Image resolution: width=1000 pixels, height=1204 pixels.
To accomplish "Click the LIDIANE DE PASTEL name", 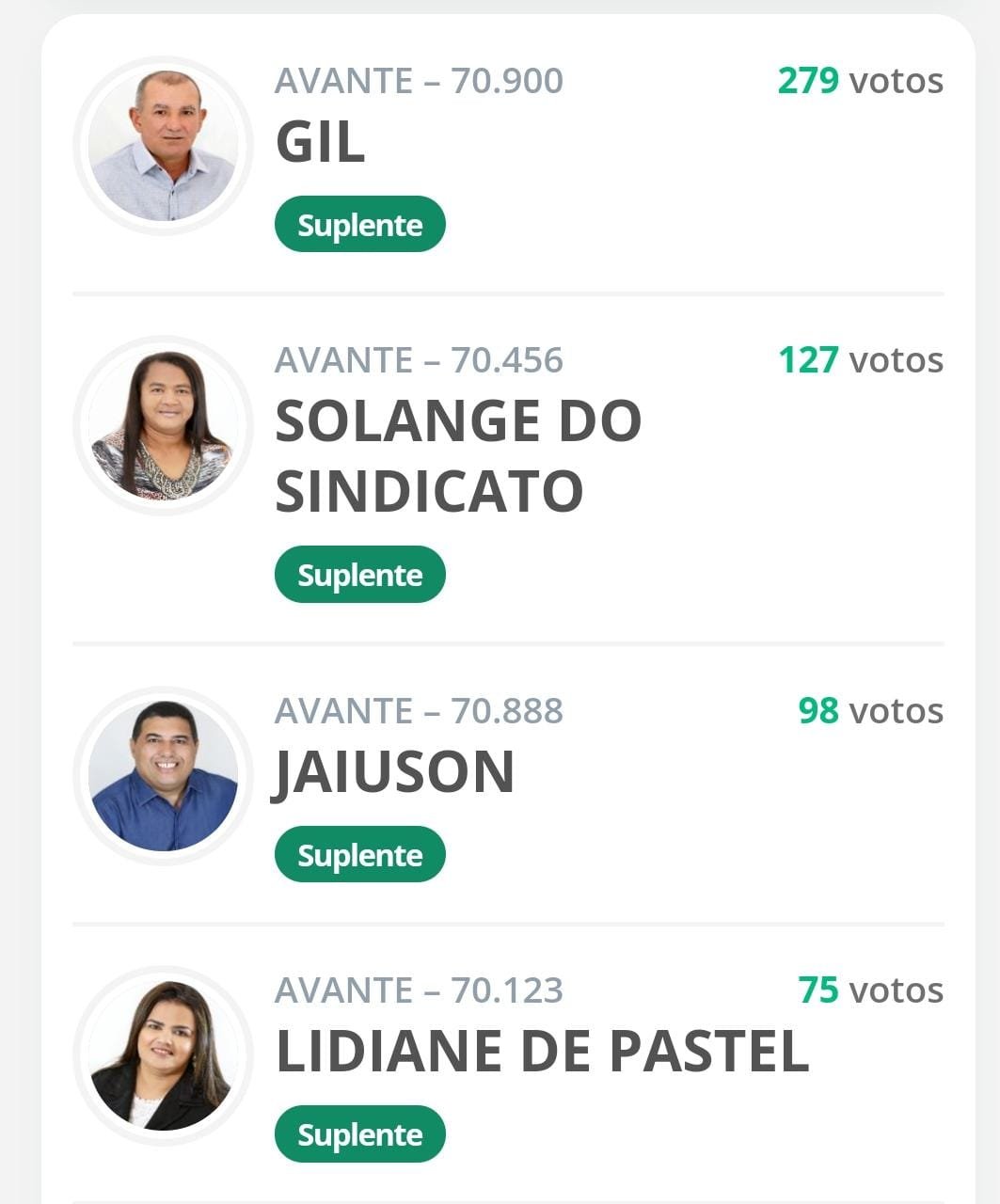I will pyautogui.click(x=542, y=1053).
